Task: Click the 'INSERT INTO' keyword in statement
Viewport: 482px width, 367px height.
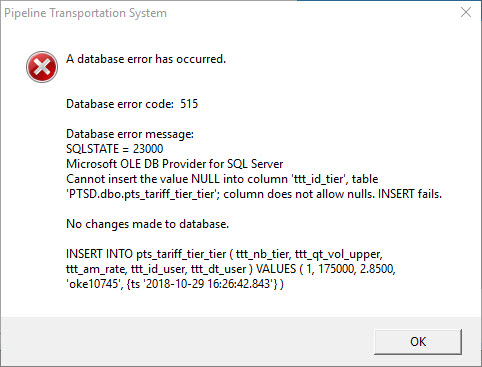Action: coord(99,254)
